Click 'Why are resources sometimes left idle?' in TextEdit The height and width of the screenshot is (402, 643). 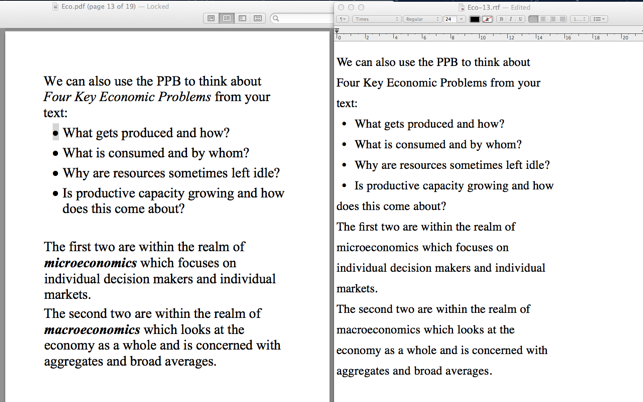pos(452,165)
